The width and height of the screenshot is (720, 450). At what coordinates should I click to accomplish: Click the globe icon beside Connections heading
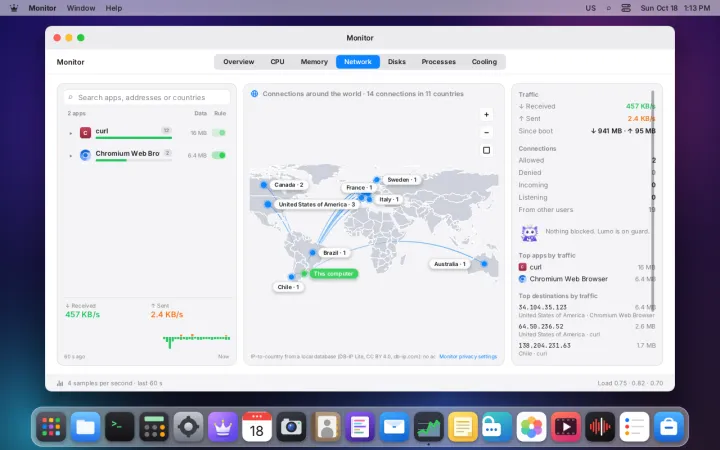point(254,94)
